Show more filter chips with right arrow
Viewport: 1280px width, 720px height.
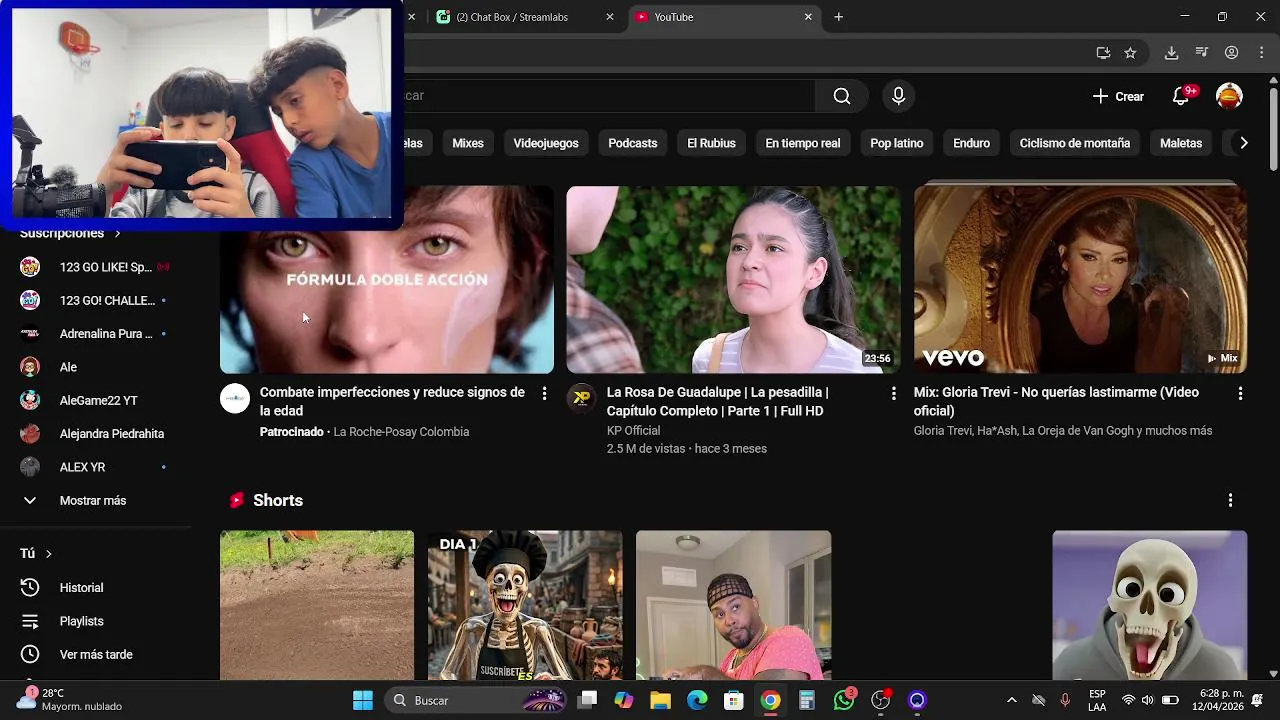(1243, 143)
